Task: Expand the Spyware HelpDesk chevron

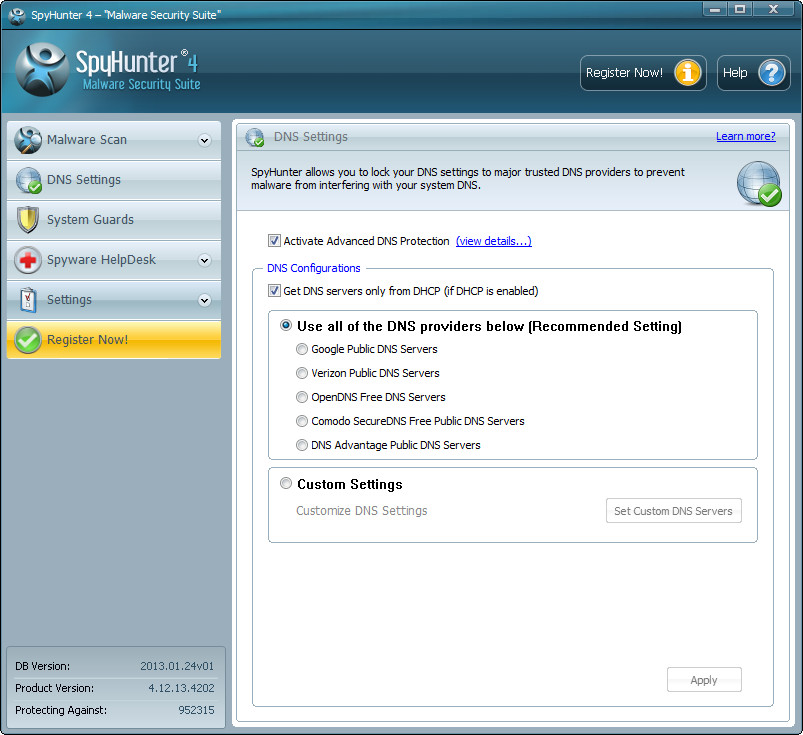Action: 204,260
